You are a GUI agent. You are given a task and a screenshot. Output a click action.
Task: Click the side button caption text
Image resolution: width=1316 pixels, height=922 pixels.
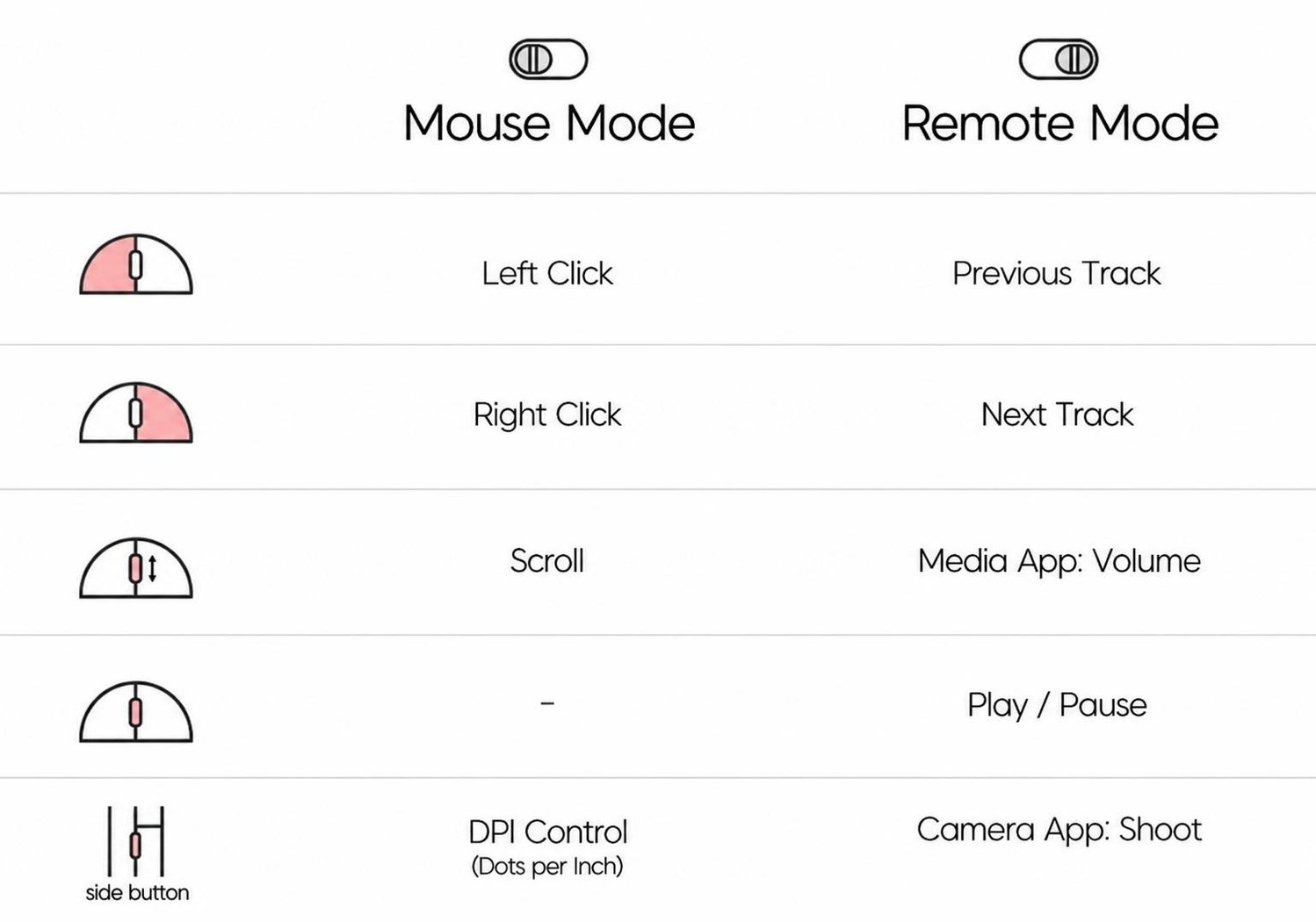pyautogui.click(x=137, y=893)
